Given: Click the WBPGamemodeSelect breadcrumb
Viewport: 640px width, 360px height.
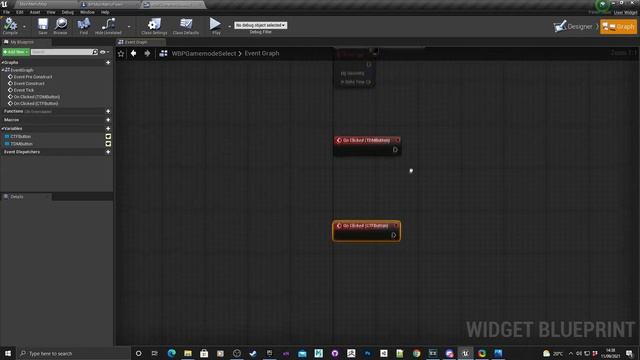Looking at the screenshot, I should point(204,53).
